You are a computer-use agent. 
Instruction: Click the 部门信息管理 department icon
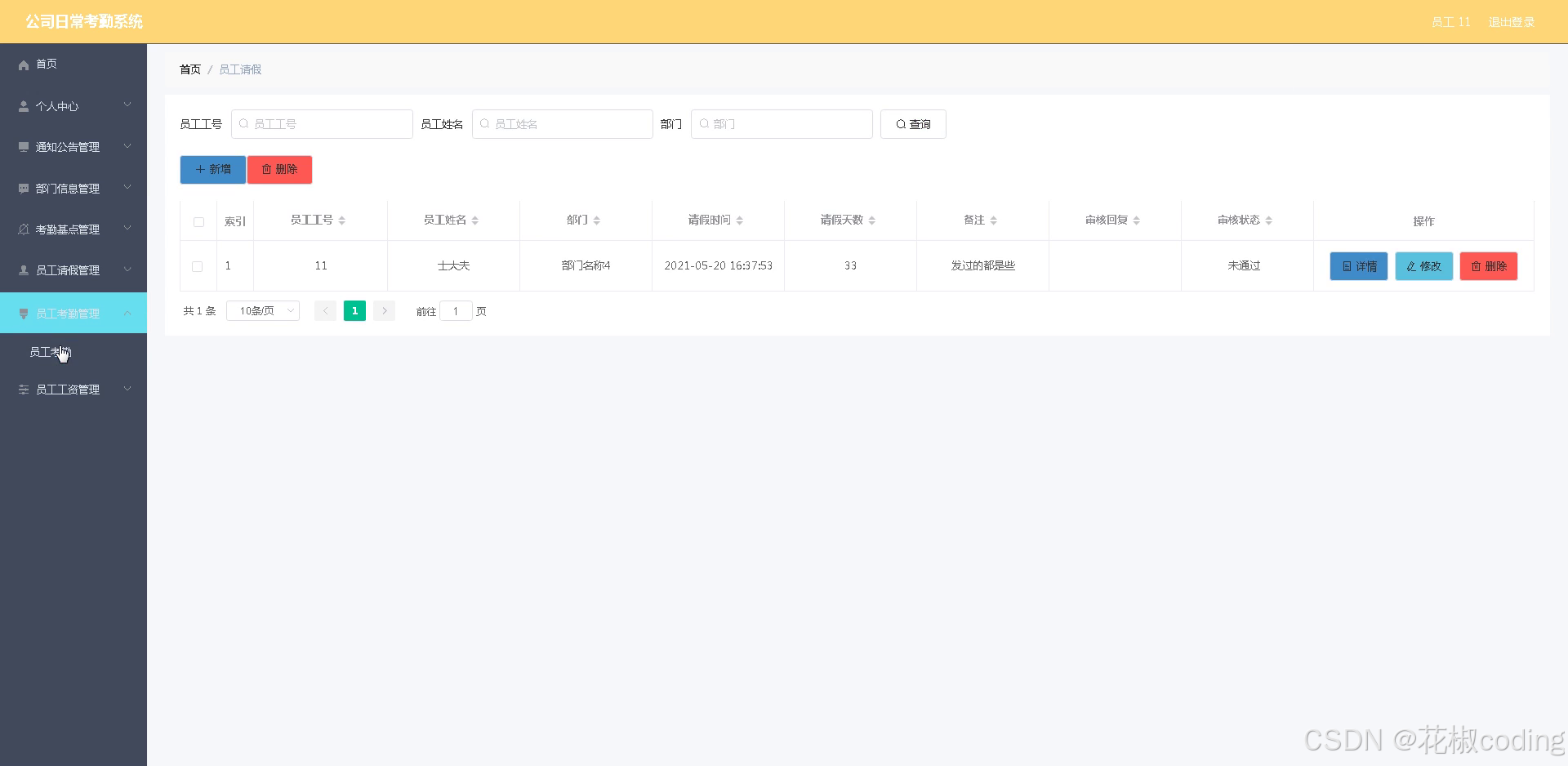(23, 189)
